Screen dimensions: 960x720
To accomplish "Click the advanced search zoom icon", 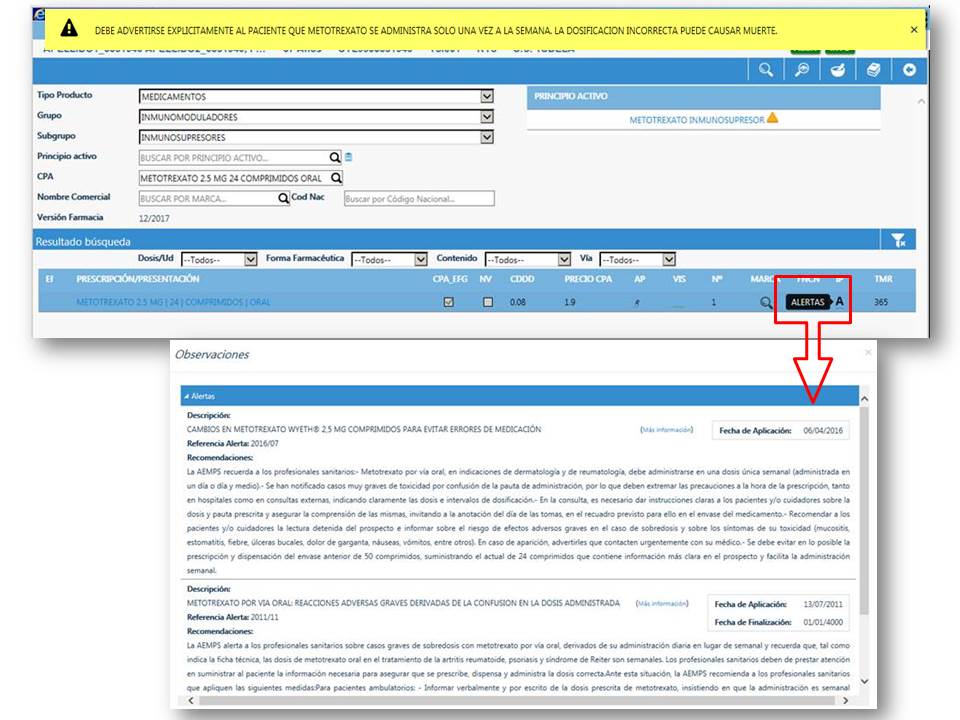I will pos(802,70).
